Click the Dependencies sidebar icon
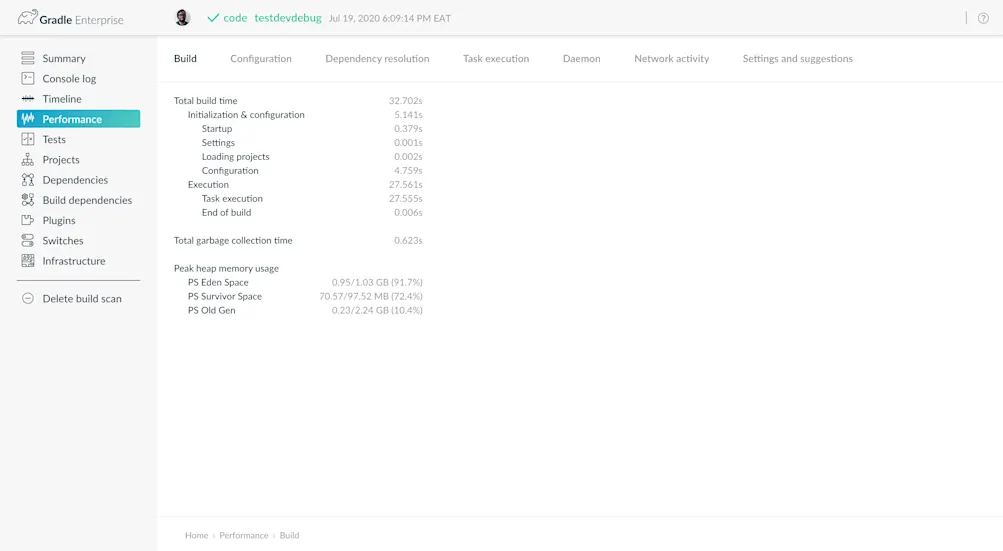This screenshot has width=1003, height=551. [x=28, y=180]
